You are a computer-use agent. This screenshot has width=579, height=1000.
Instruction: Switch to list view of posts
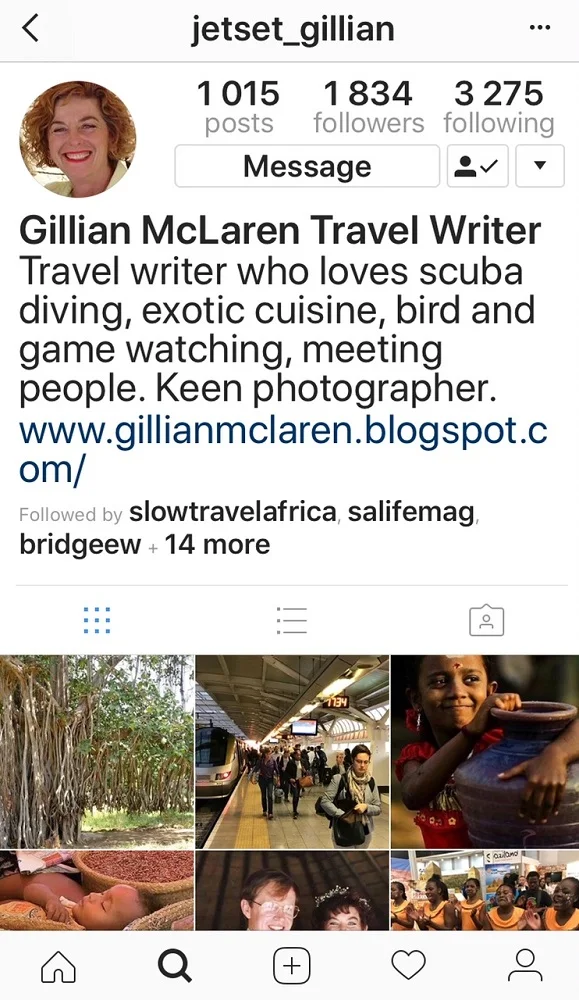[x=292, y=621]
